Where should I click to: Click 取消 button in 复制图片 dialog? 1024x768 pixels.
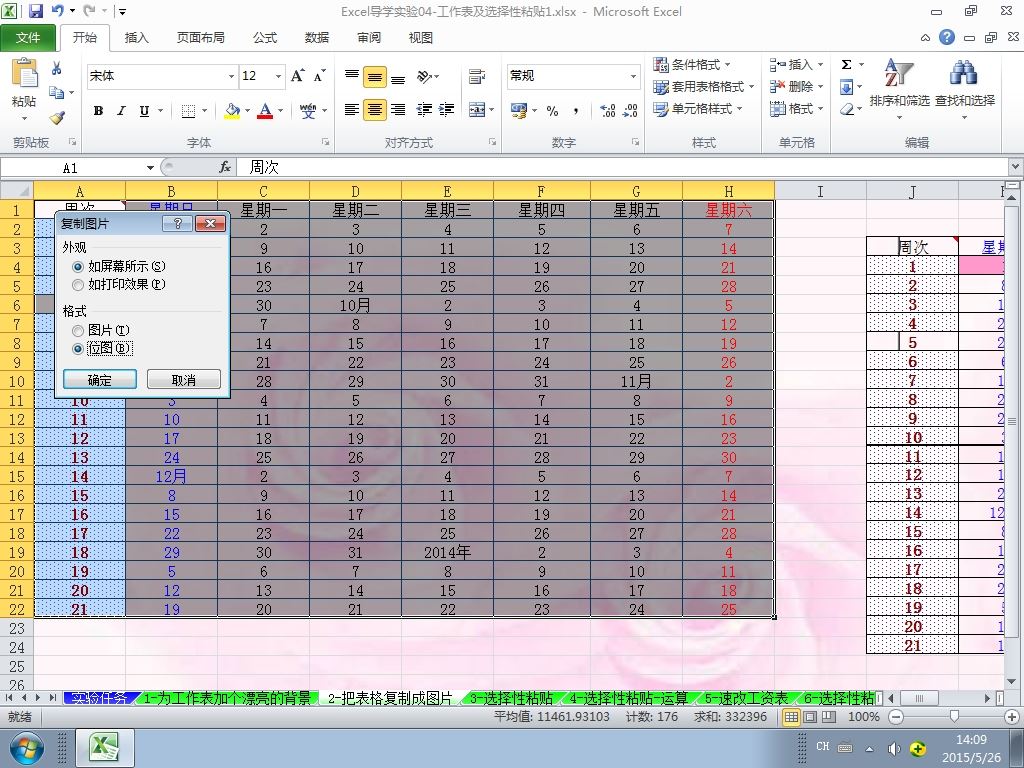pos(184,379)
